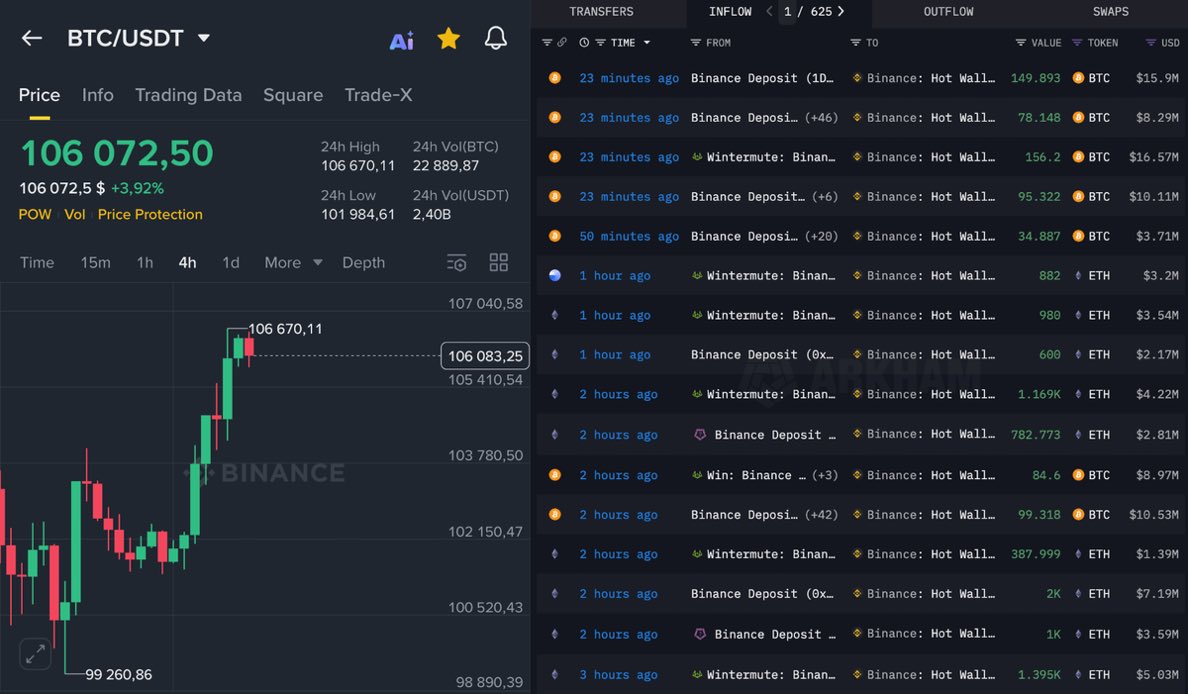Click the BTC token icon in 99.318 row

tap(1078, 514)
